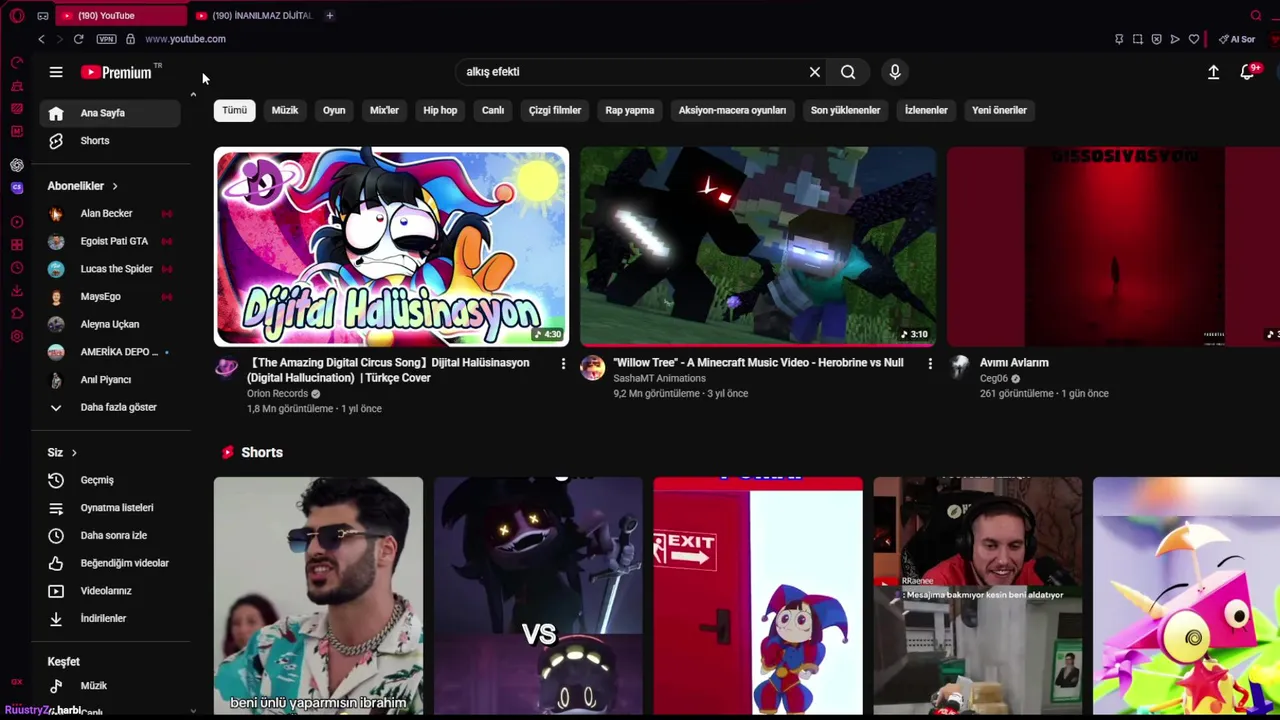Switch to the INANILMAZ DİJİTAL browser tab
Viewport: 1280px width, 720px height.
coord(255,16)
